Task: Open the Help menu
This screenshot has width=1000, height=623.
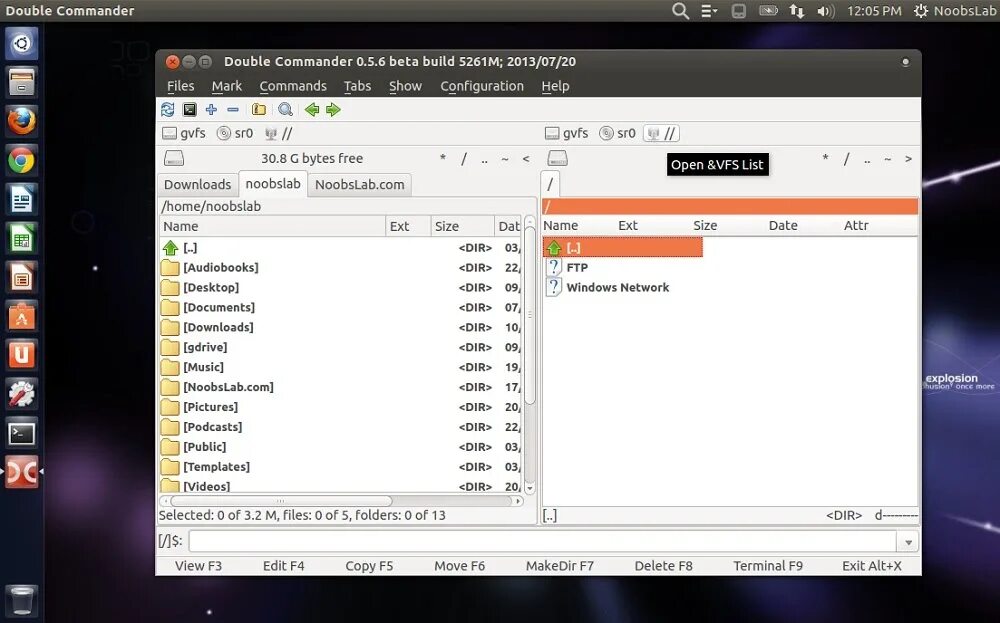Action: (x=555, y=86)
